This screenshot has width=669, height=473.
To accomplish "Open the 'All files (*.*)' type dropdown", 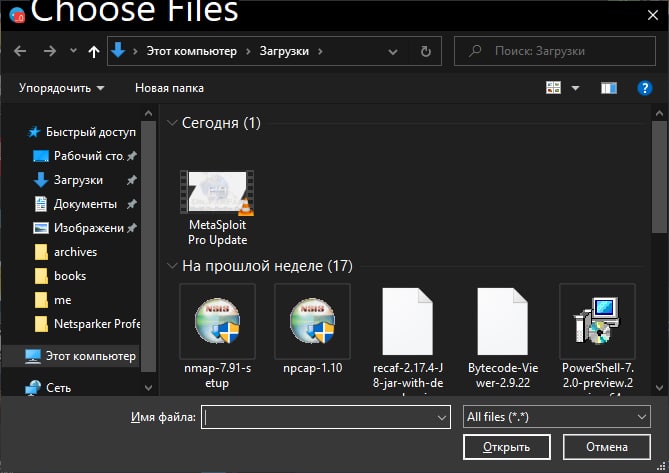I will [x=556, y=417].
